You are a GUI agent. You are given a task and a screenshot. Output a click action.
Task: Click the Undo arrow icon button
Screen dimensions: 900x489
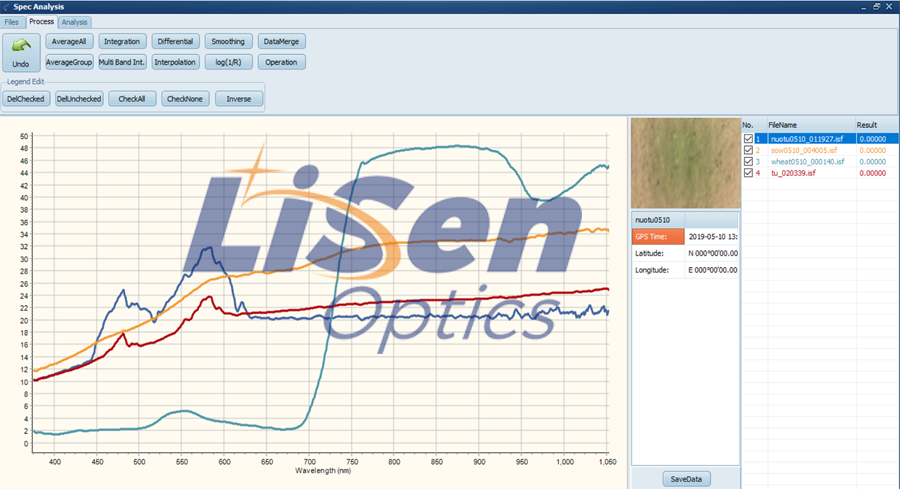click(x=21, y=48)
